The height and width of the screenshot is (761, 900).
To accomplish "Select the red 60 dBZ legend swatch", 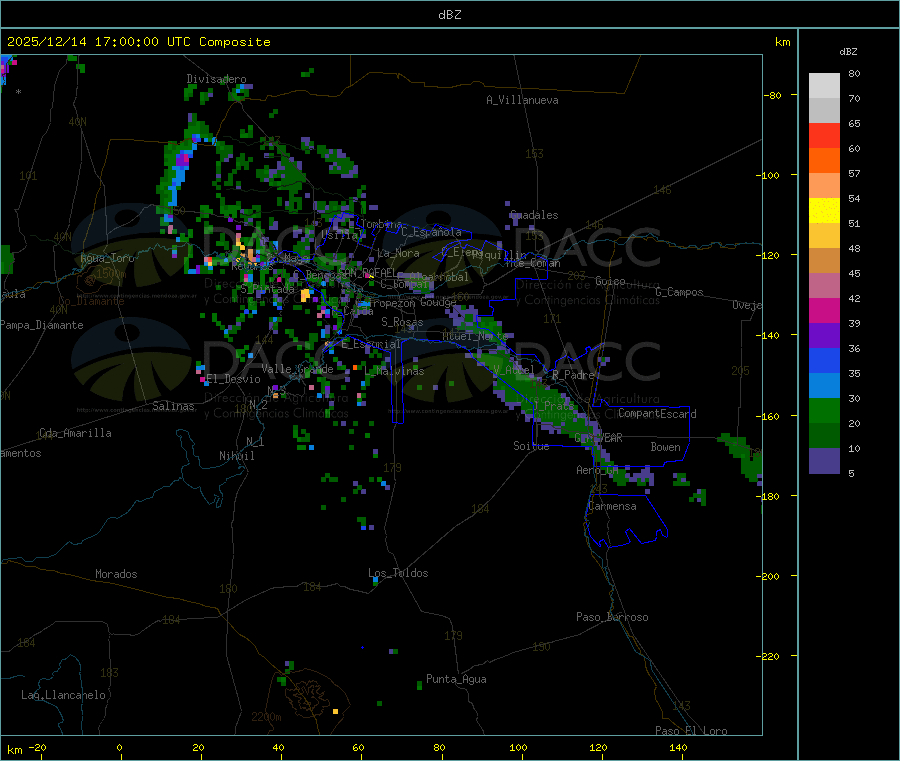I will [824, 135].
